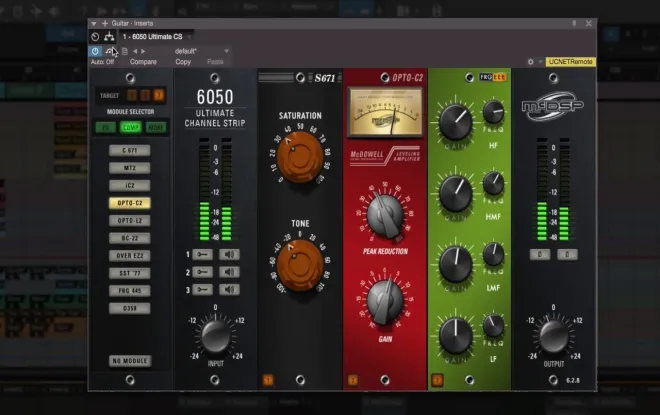Choose the SST '77 module
Screen dimensions: 660x415
(x=130, y=273)
